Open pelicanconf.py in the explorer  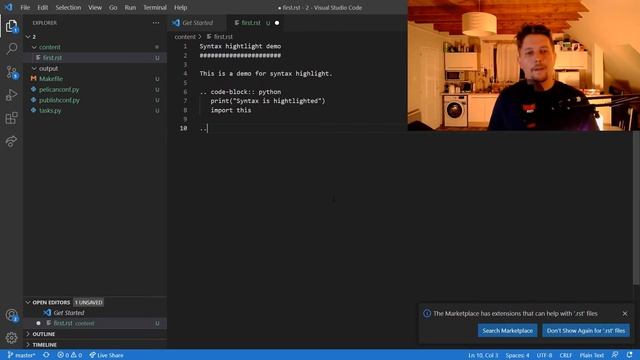pos(95,89)
